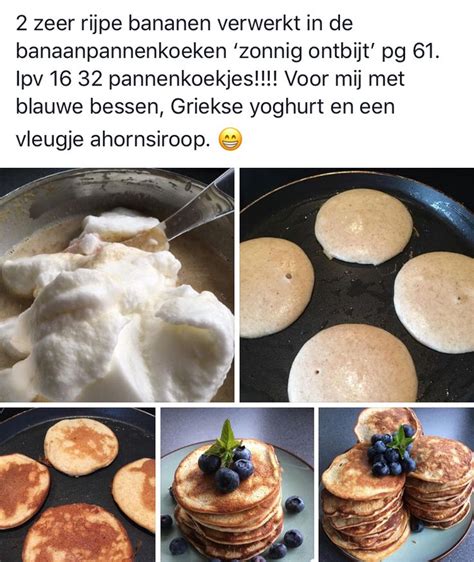Click the words 'blauwe bessen,' in the post
The height and width of the screenshot is (562, 474).
tap(90, 107)
